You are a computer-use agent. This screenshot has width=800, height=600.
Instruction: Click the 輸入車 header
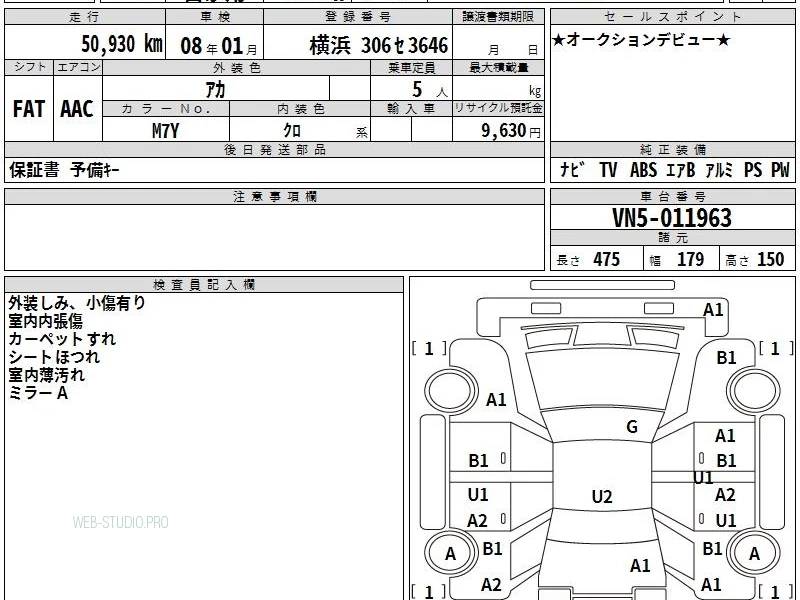pos(411,109)
